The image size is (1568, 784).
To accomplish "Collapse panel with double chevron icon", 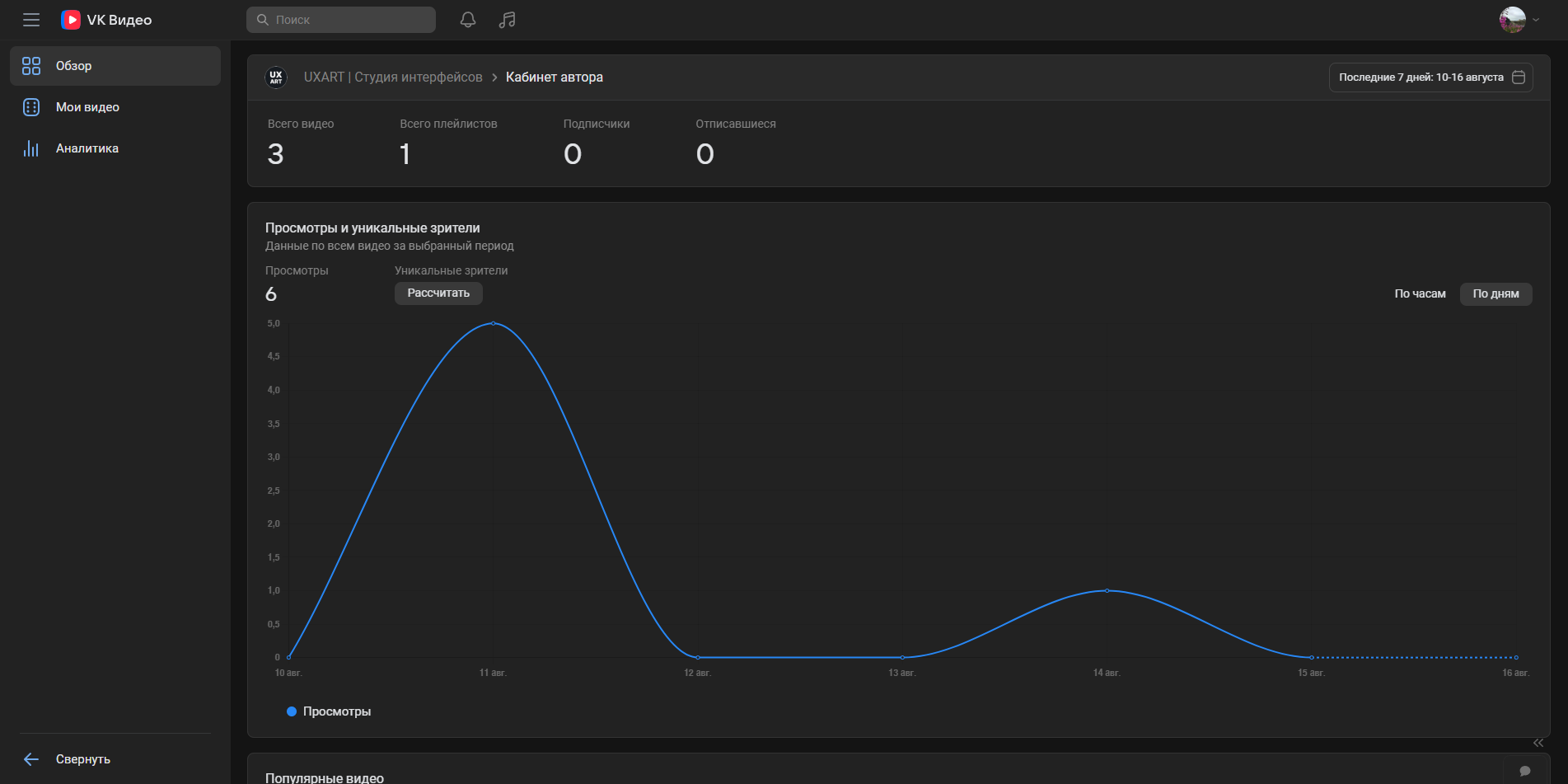I will (x=1538, y=743).
